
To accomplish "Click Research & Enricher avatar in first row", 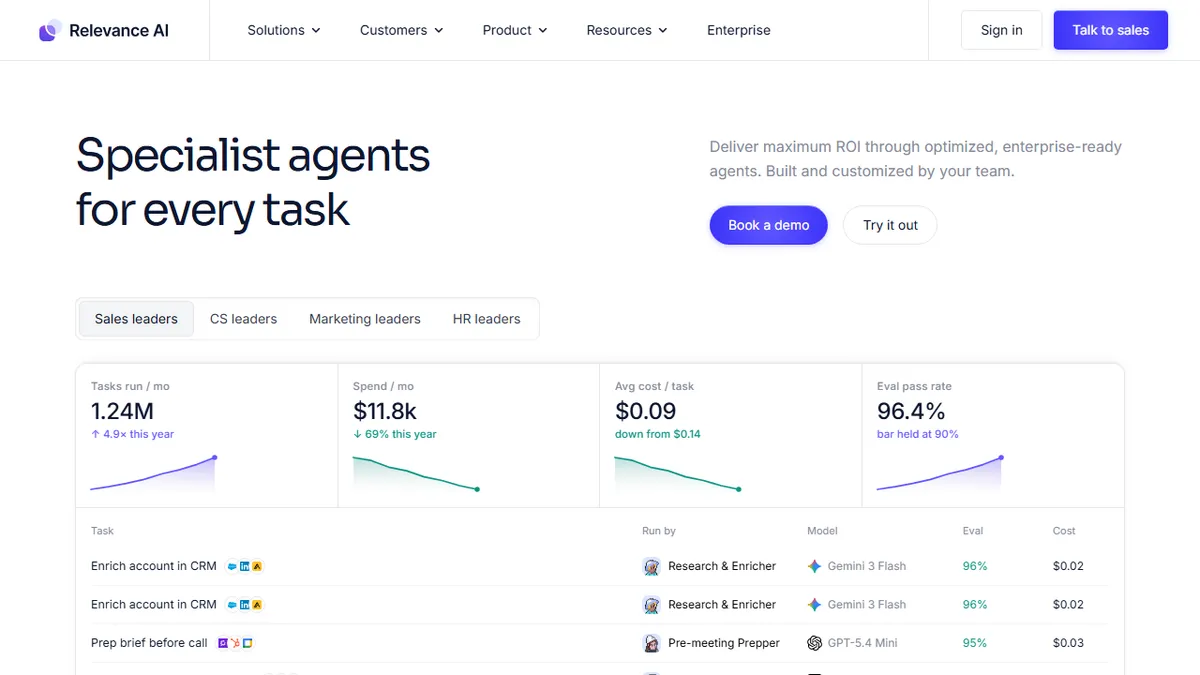I will pyautogui.click(x=651, y=566).
